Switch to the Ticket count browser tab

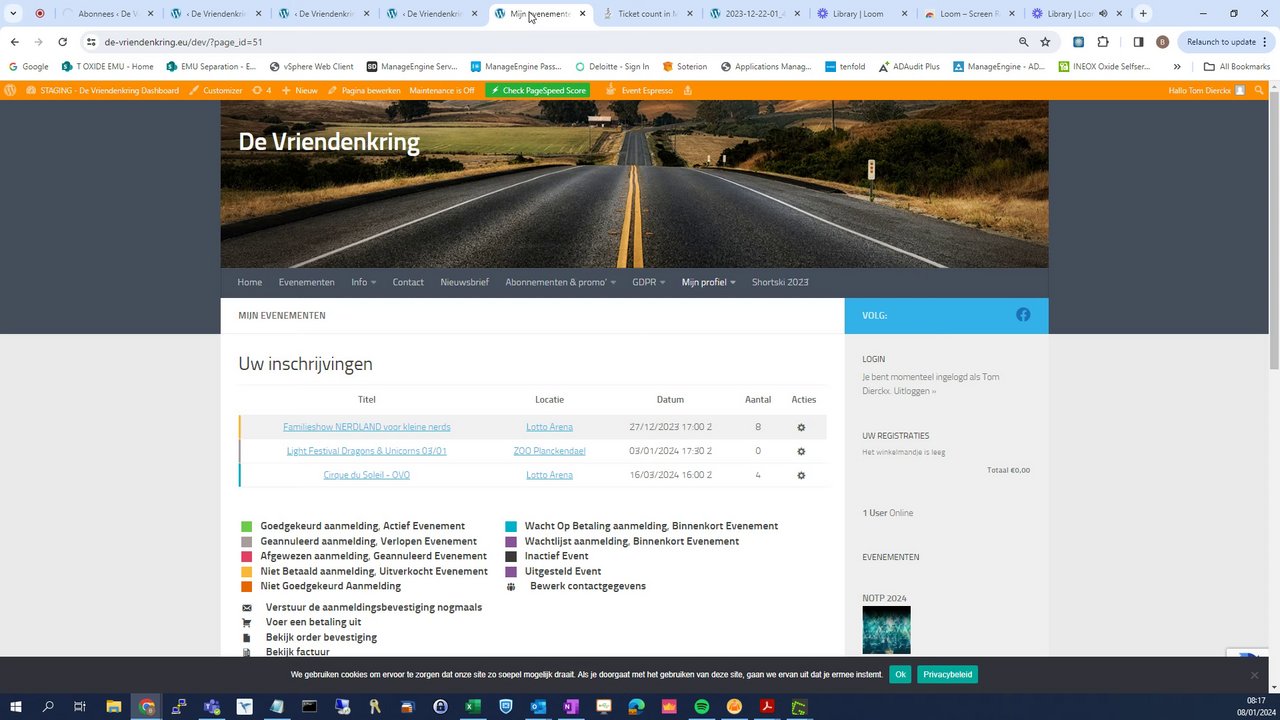point(648,14)
